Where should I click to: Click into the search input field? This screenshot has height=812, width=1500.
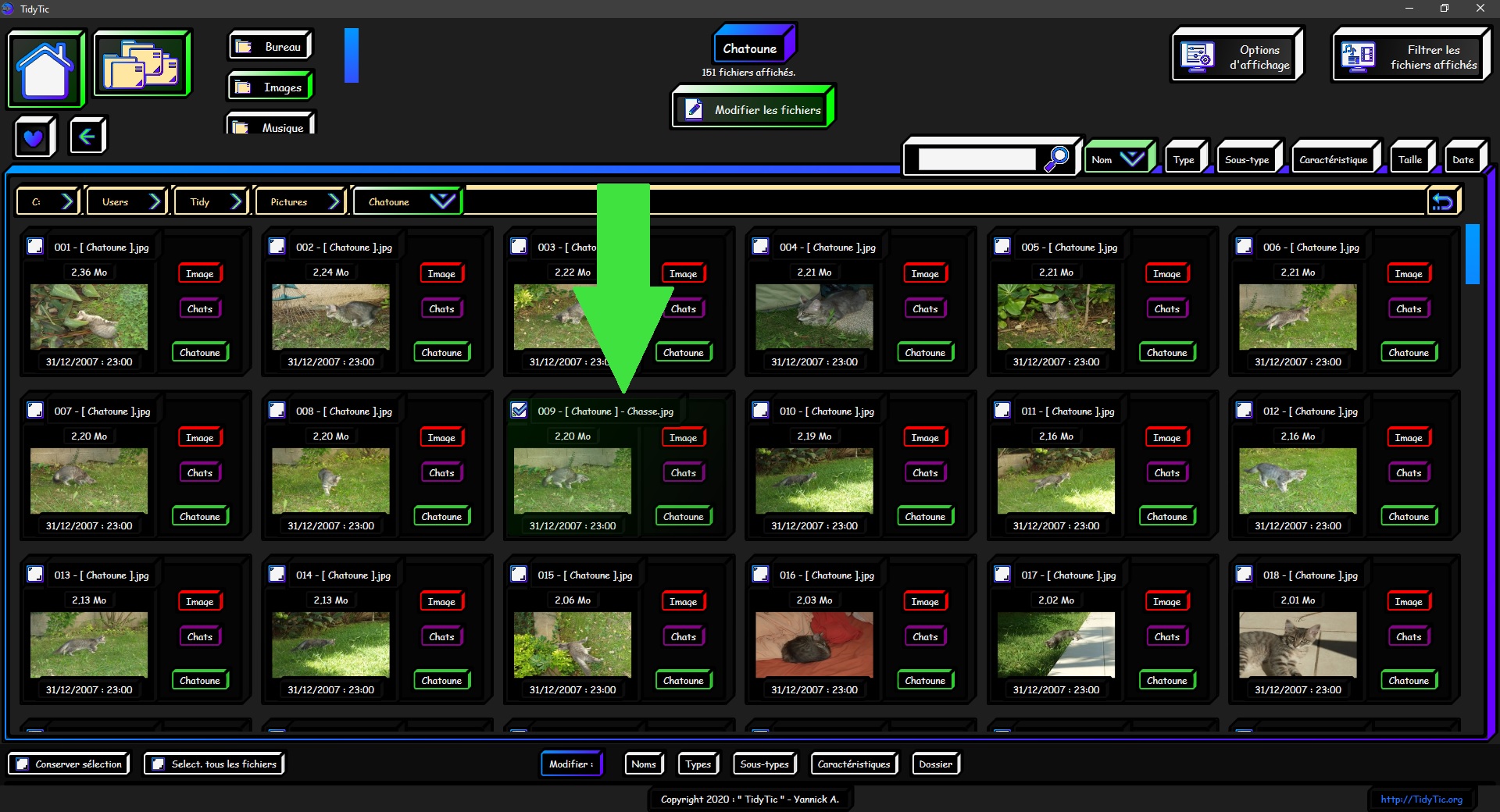point(977,159)
